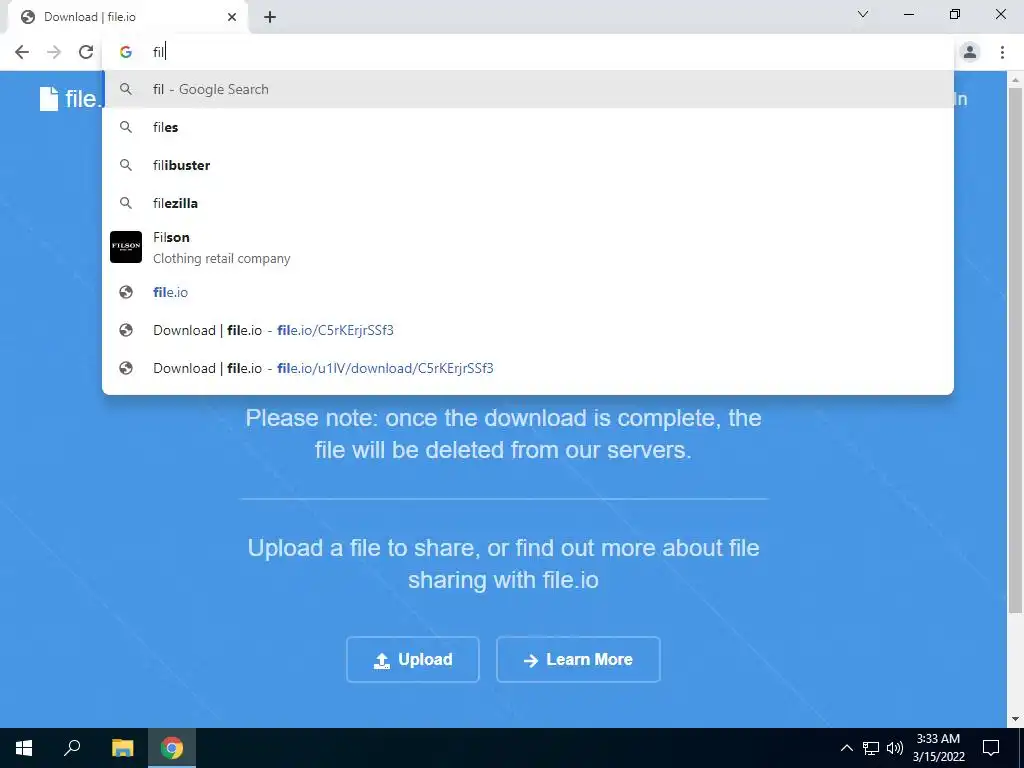
Task: Expand the tab search chevron
Action: click(863, 14)
